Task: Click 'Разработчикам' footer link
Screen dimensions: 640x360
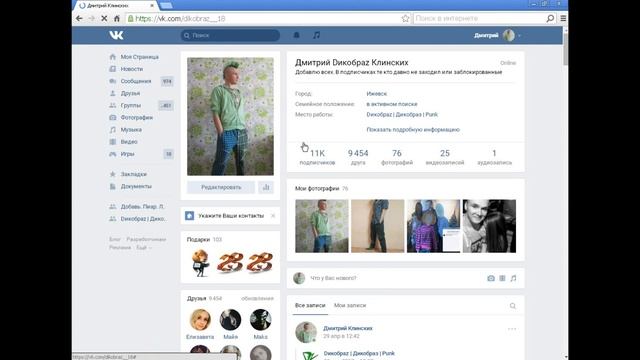Action: tap(146, 239)
